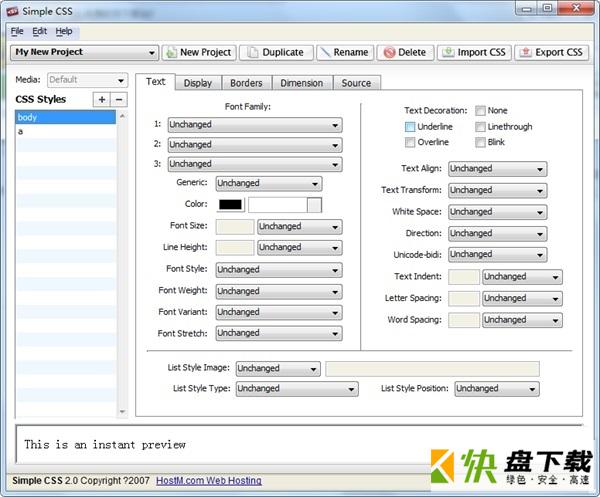Open the Font Style dropdown

[279, 270]
